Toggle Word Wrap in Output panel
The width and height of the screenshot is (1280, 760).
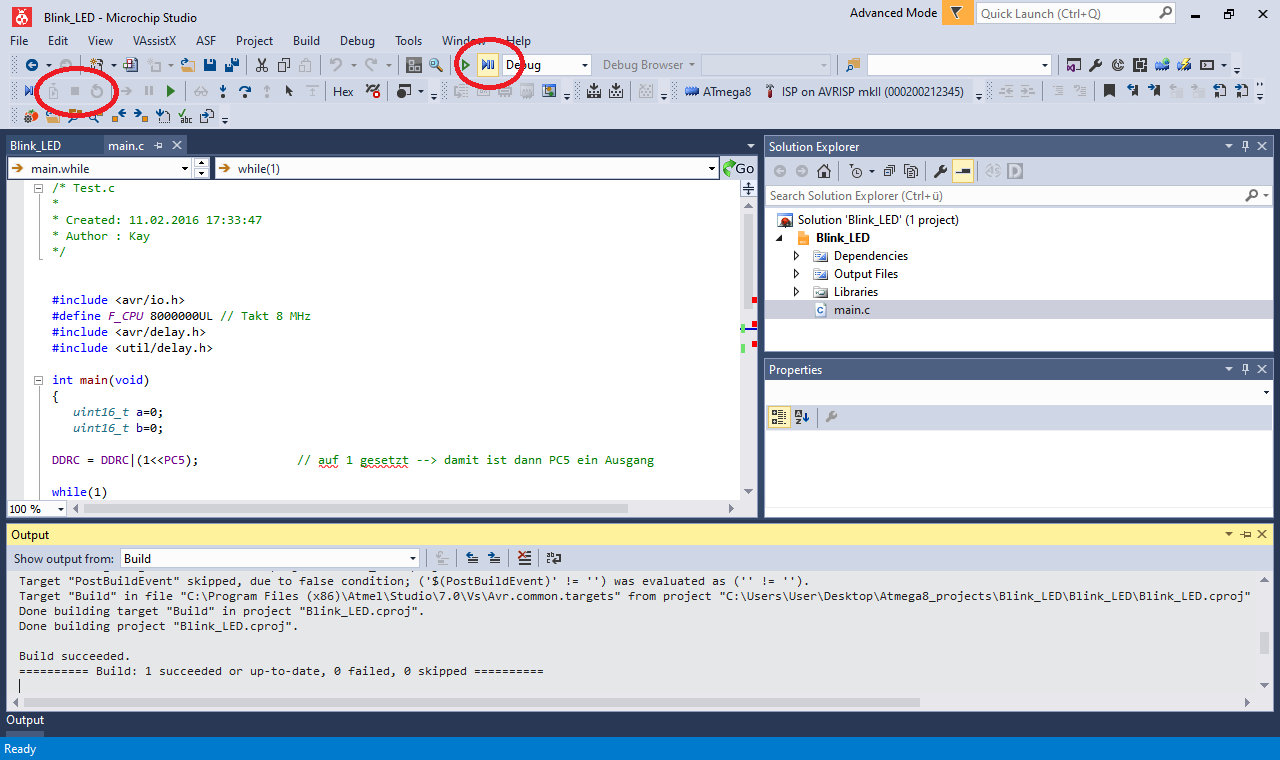[553, 558]
